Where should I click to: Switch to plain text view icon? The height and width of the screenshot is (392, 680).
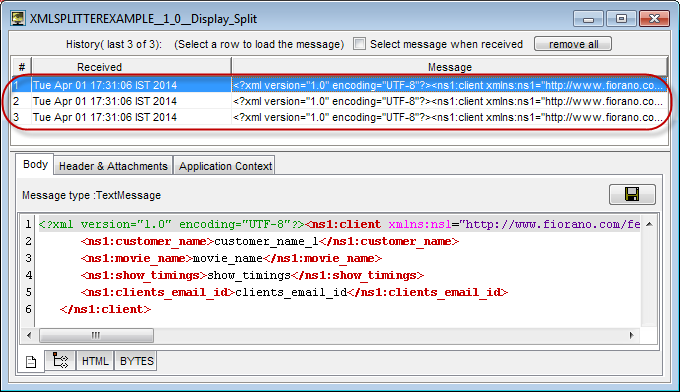[x=31, y=362]
